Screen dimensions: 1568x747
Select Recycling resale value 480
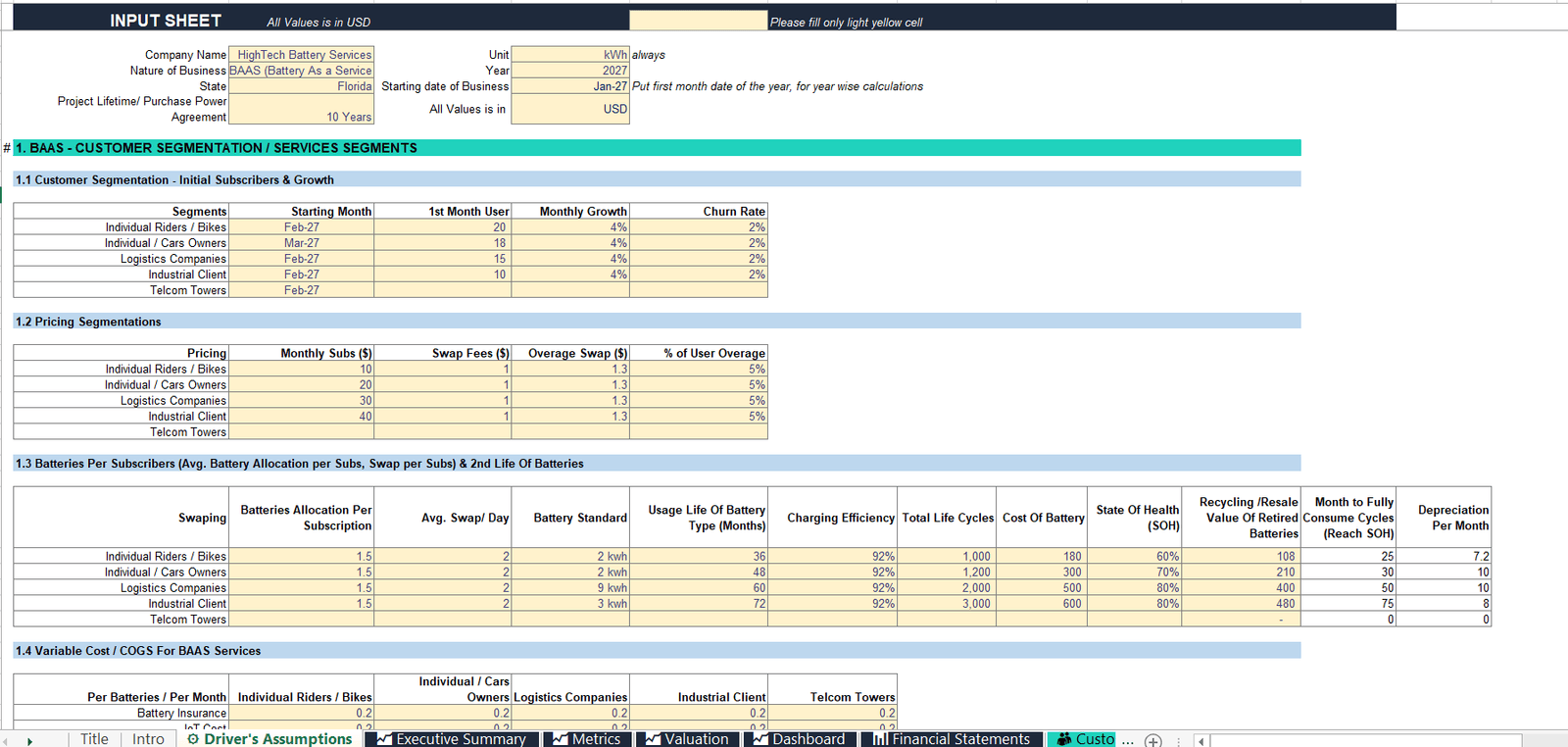[1241, 604]
